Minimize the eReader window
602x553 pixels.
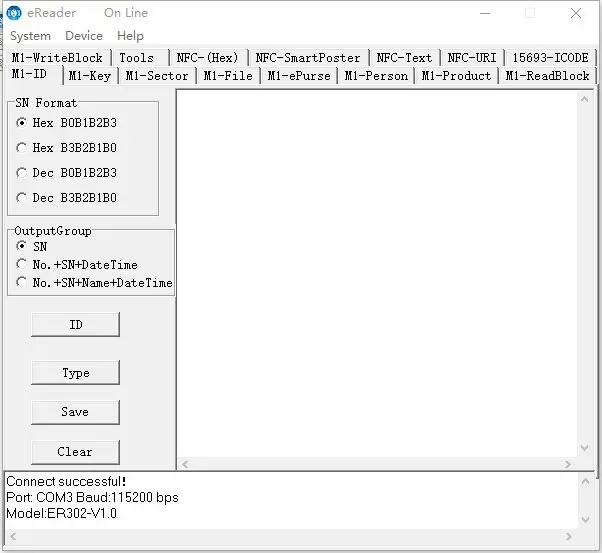[x=485, y=13]
